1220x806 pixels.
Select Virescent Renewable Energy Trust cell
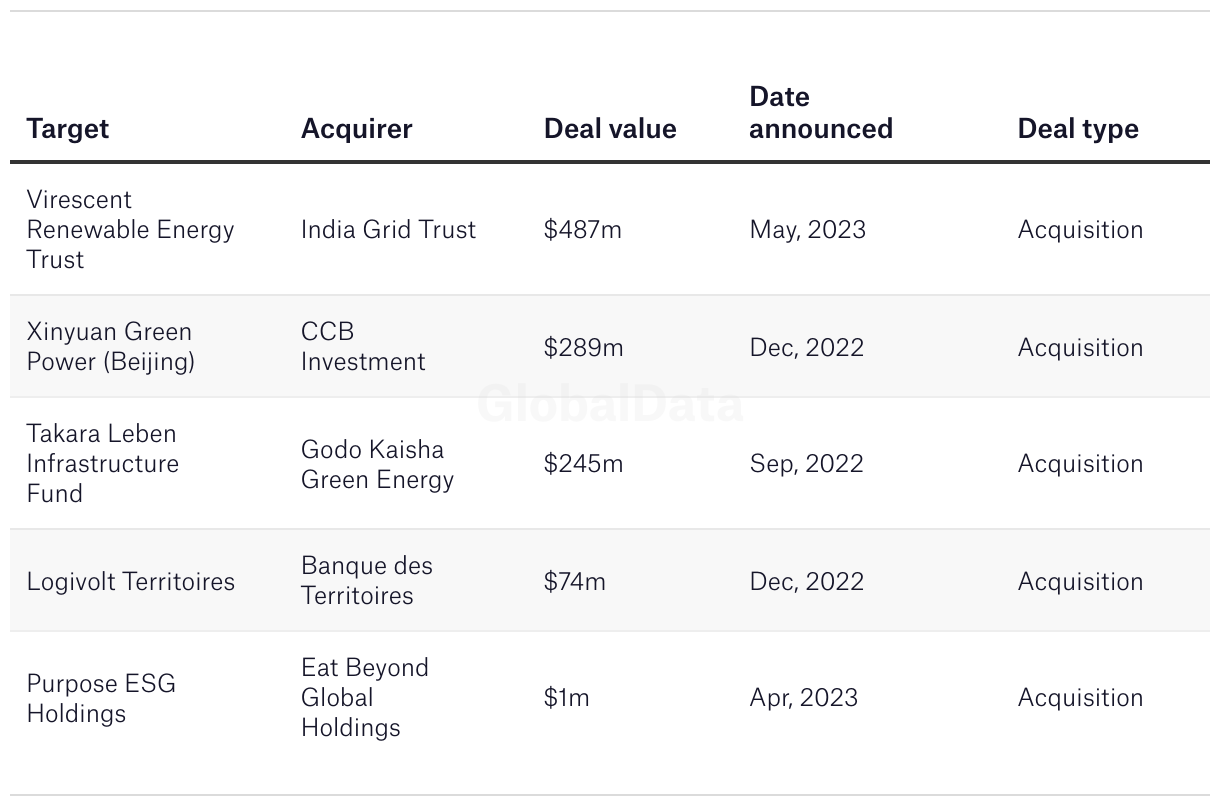[x=131, y=229]
